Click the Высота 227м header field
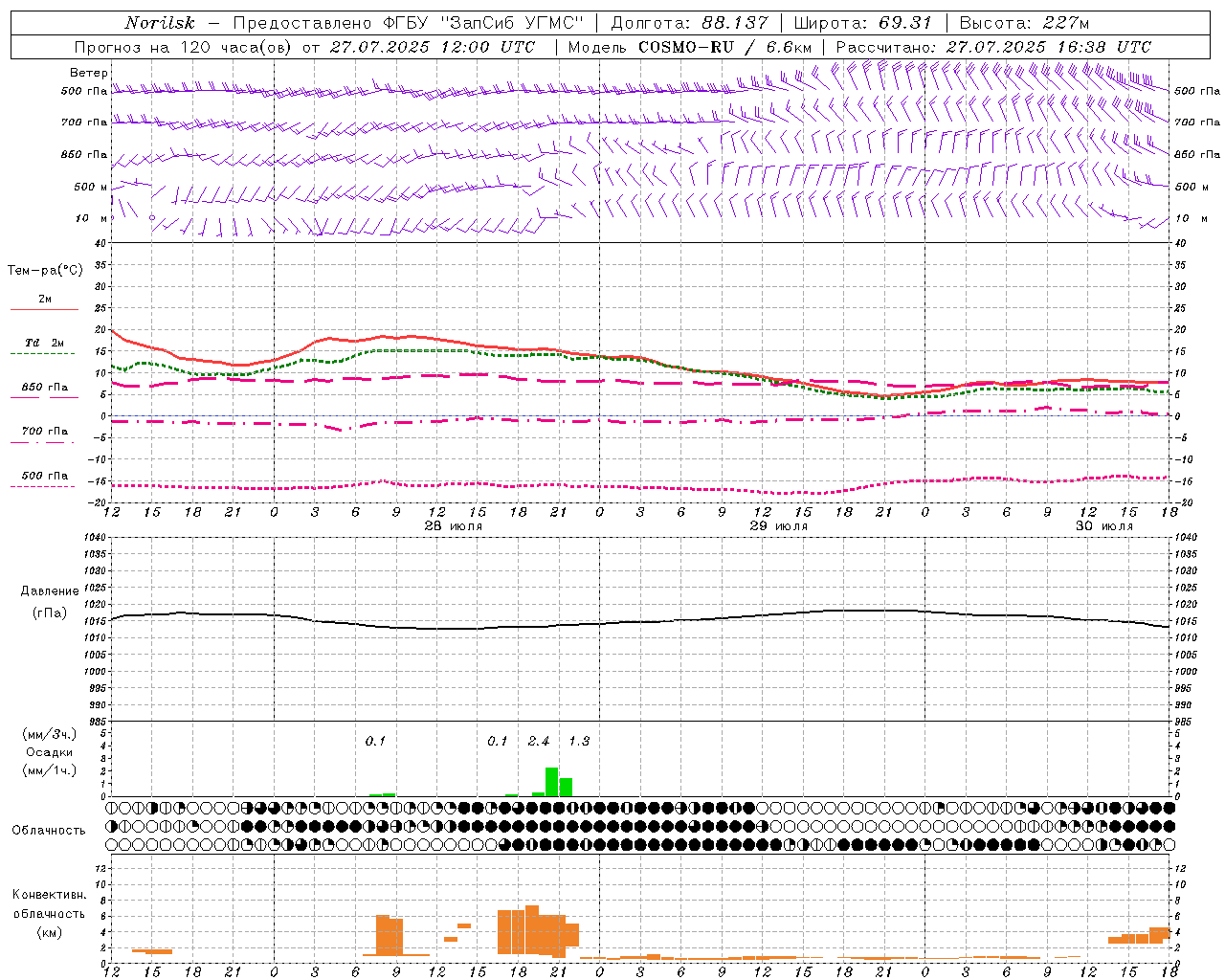 (1024, 23)
